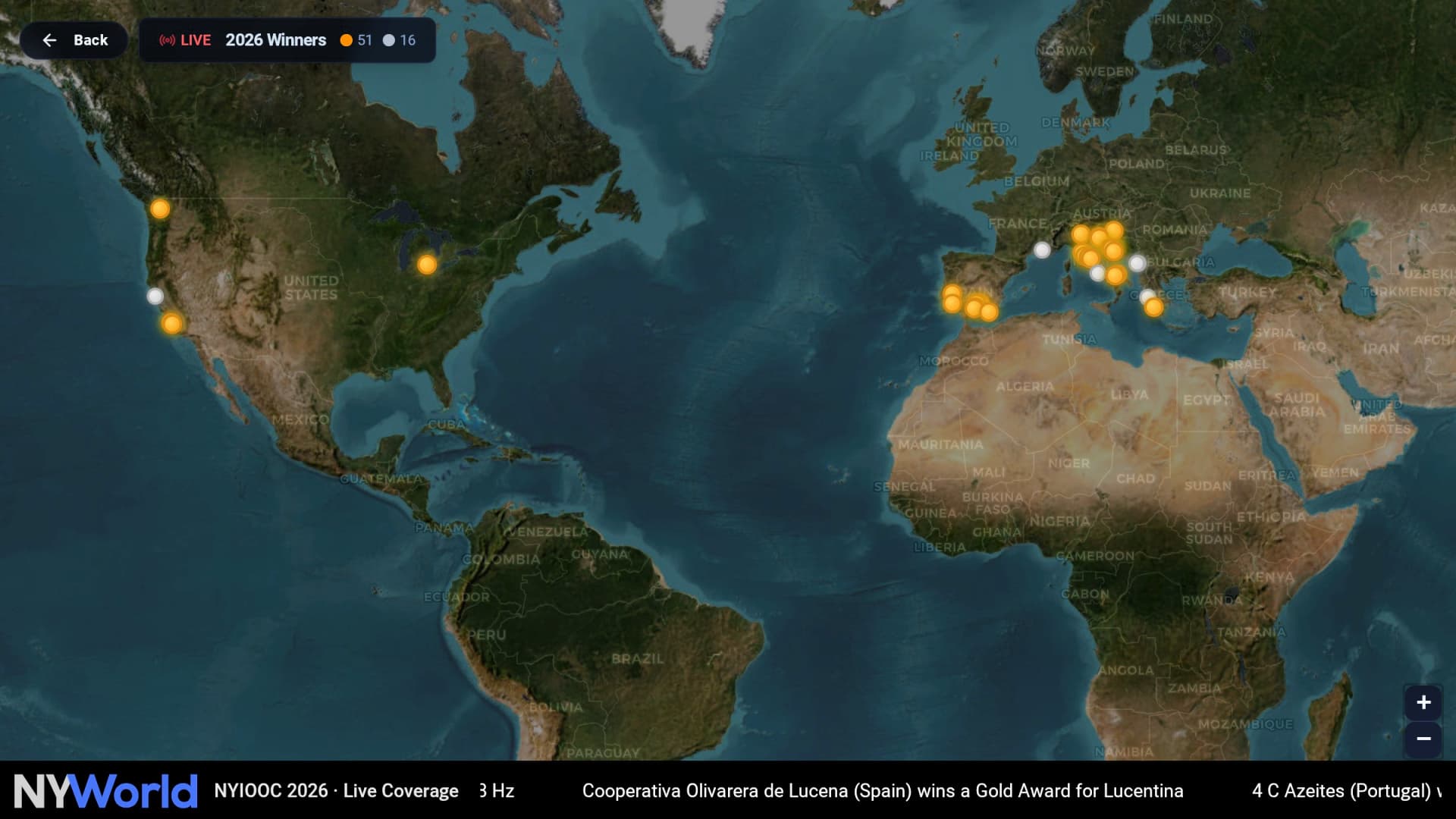Toggle gold winners count (51)

(x=356, y=40)
